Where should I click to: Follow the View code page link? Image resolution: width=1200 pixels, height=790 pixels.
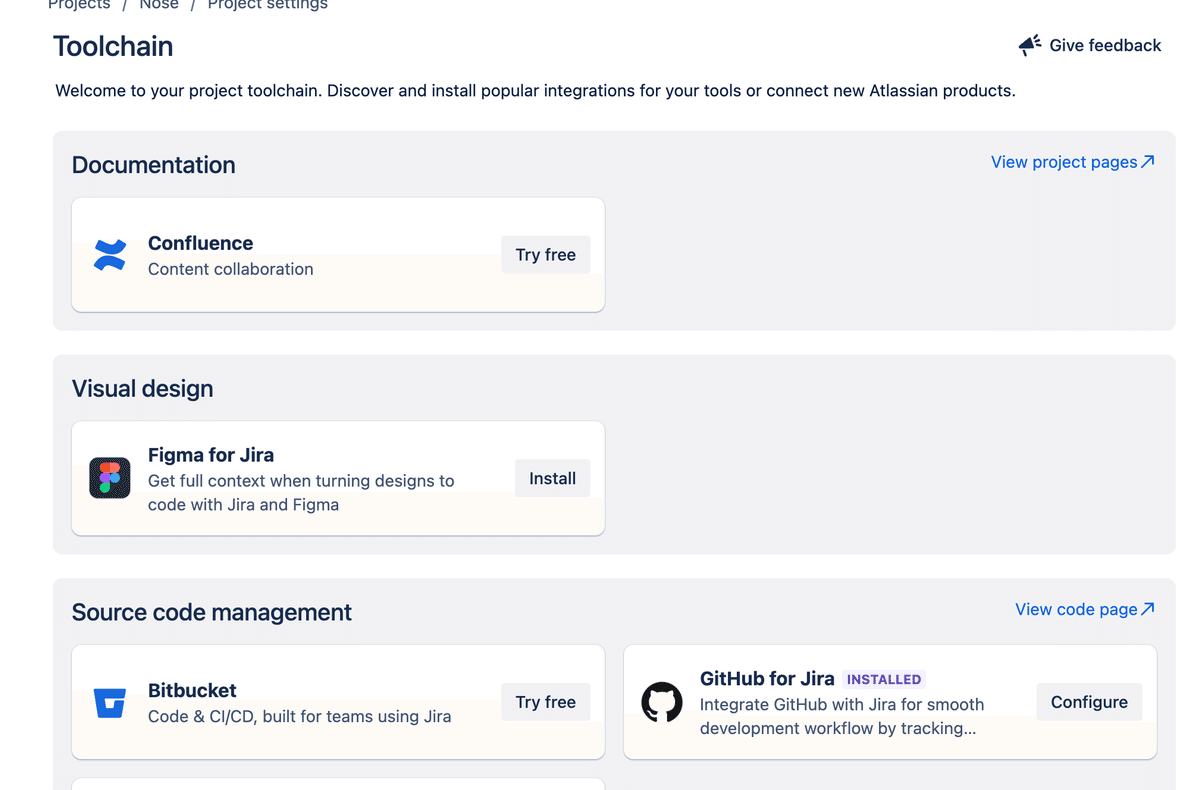pos(1076,609)
